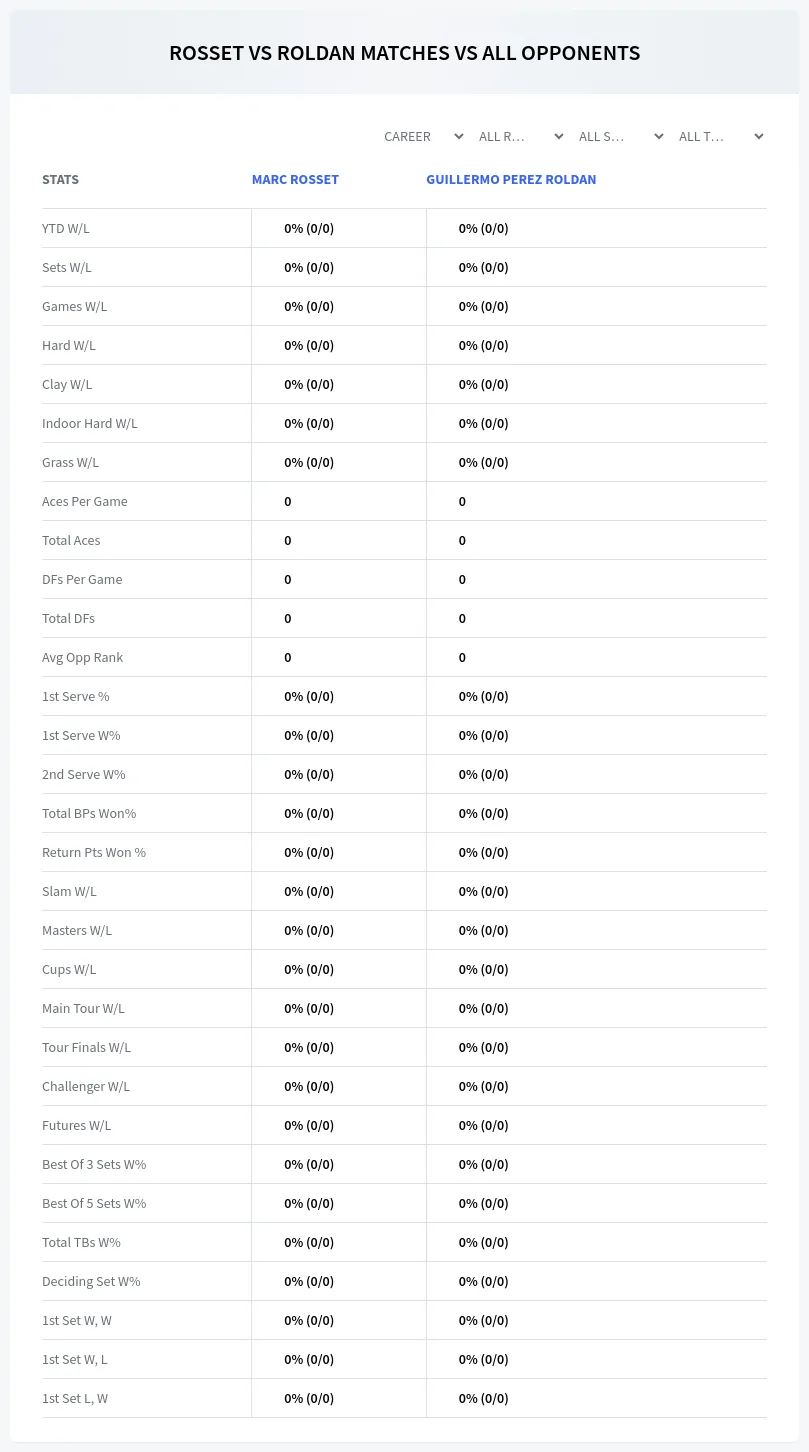
Task: Select Rosset's Slam W/L value
Action: click(309, 891)
